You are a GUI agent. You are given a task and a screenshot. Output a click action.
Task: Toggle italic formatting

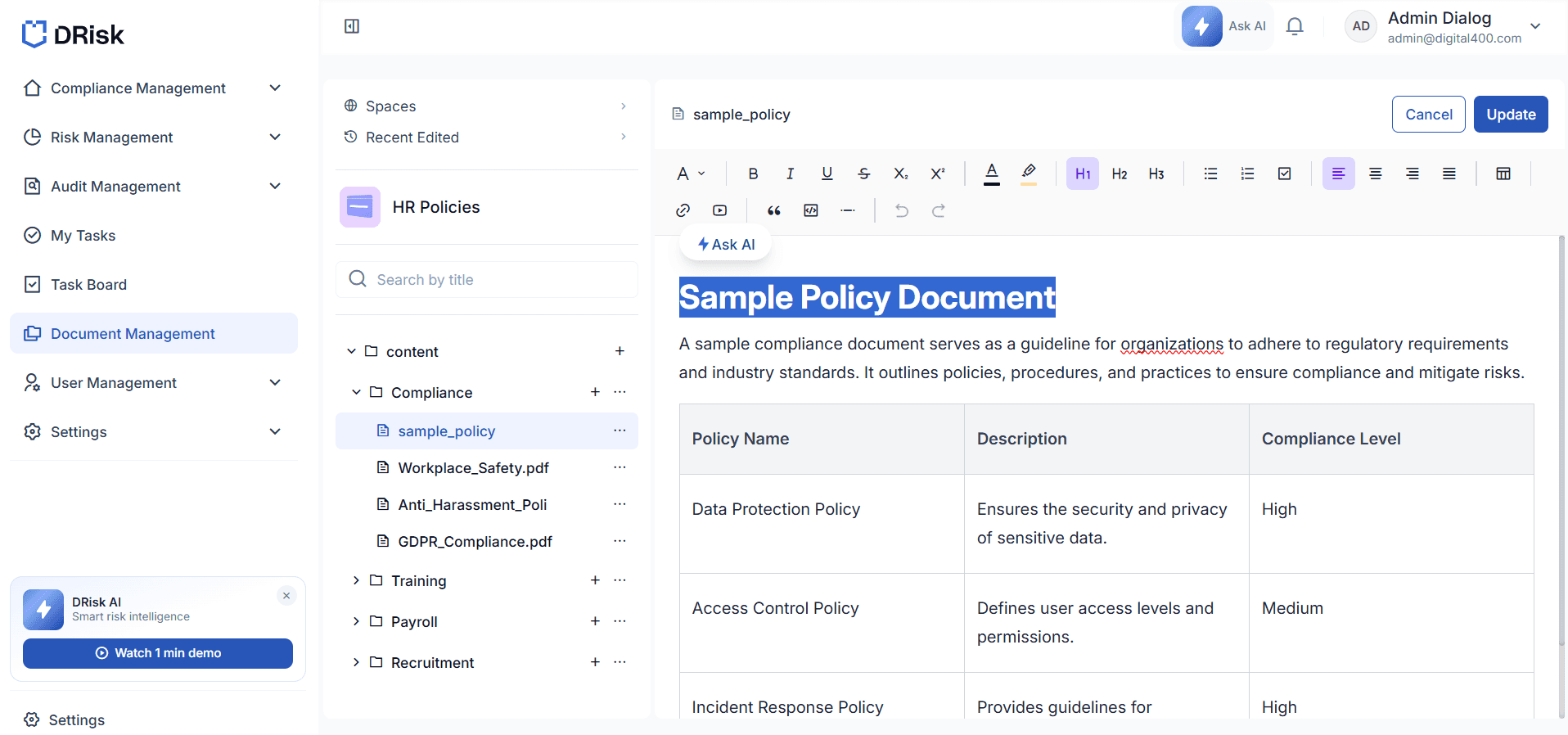click(x=790, y=174)
